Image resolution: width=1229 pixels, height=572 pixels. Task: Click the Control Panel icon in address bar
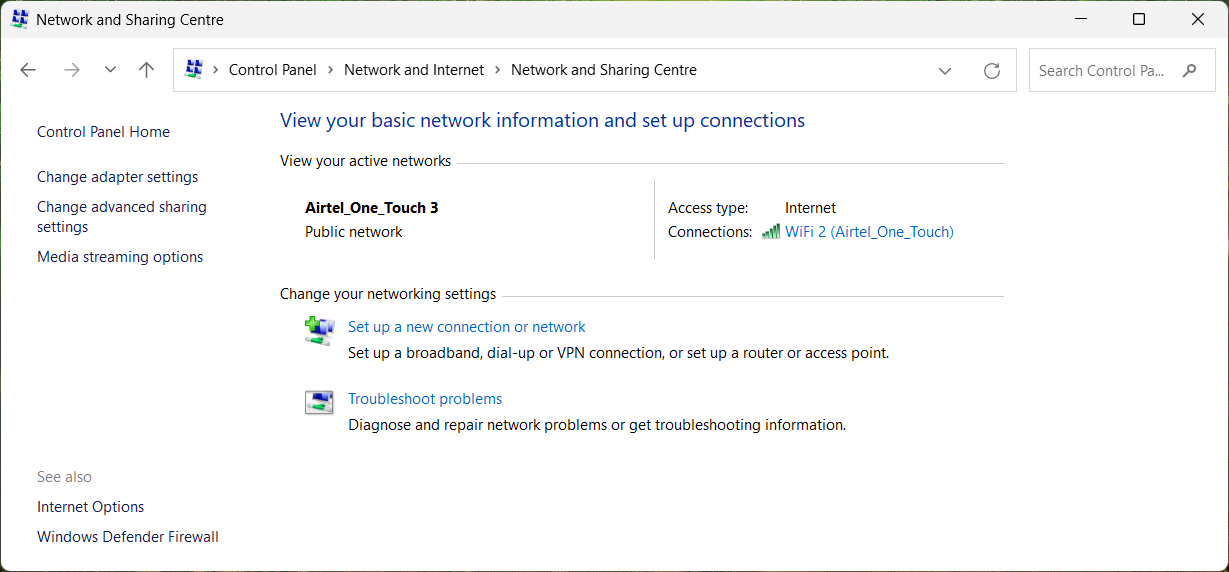[194, 70]
